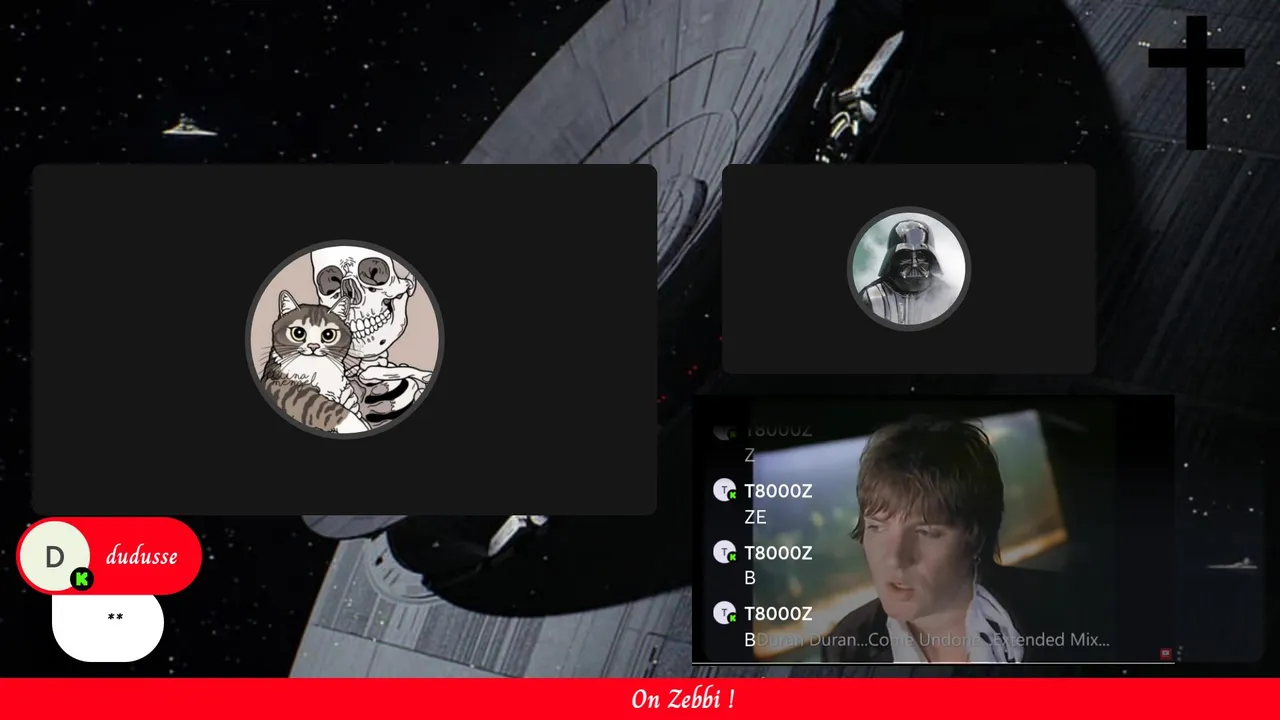This screenshot has height=720, width=1280.
Task: Click the music video of the man's face
Action: point(933,528)
